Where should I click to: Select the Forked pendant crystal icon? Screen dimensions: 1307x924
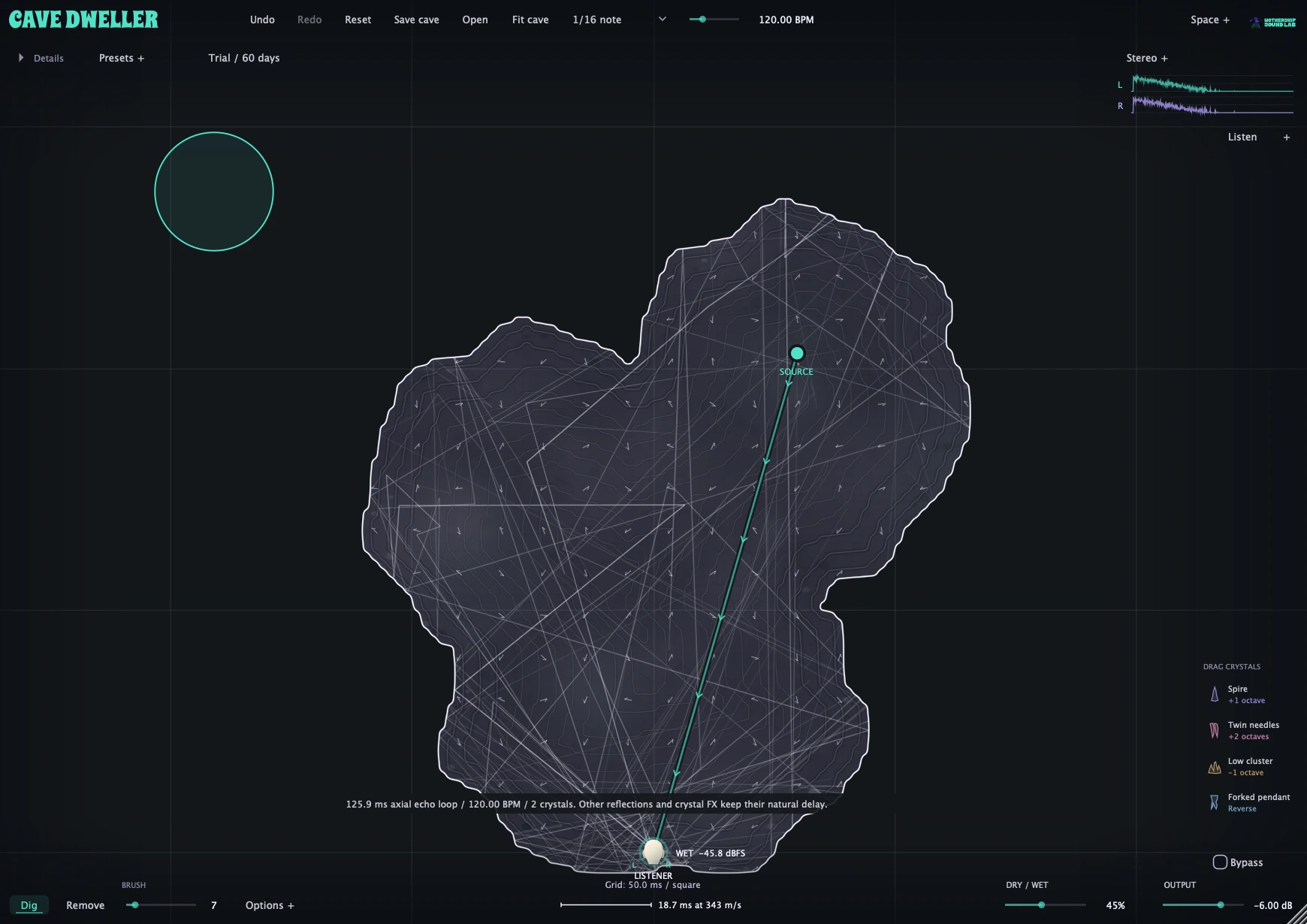[1214, 802]
